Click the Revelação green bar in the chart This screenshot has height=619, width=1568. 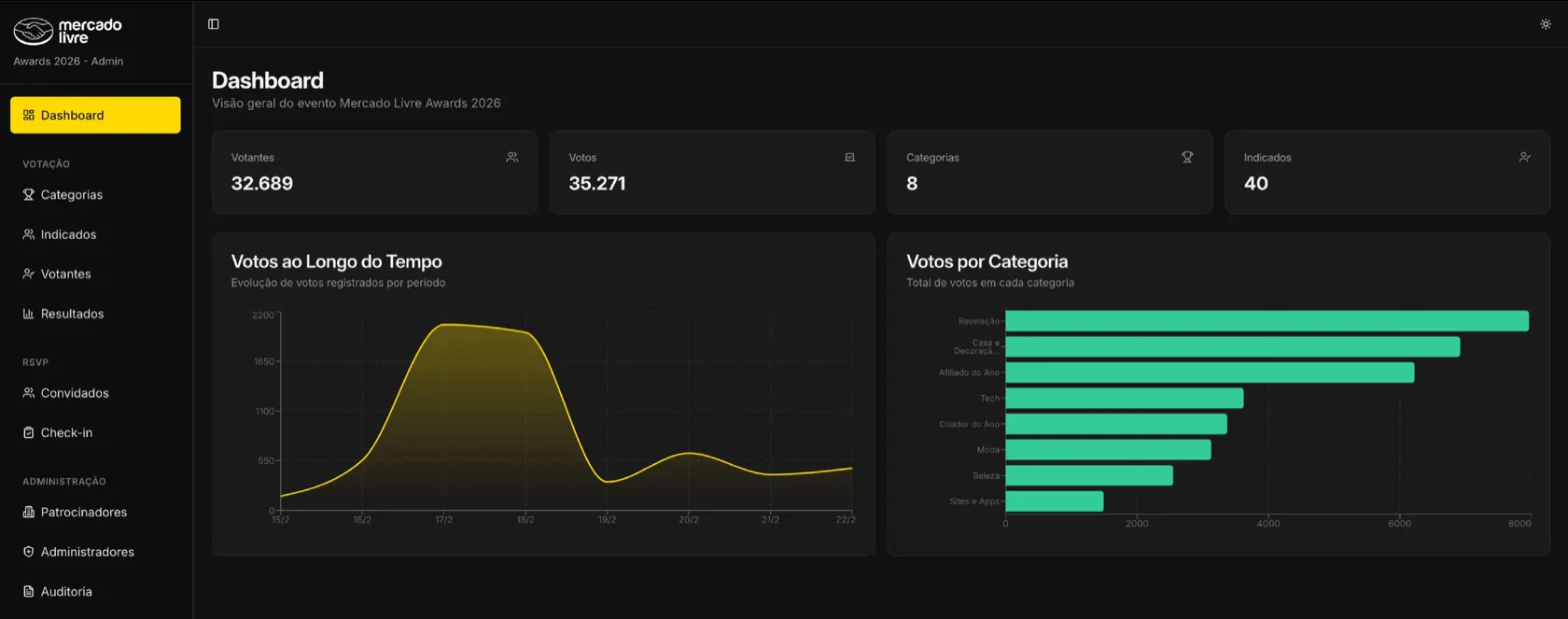tap(1267, 321)
